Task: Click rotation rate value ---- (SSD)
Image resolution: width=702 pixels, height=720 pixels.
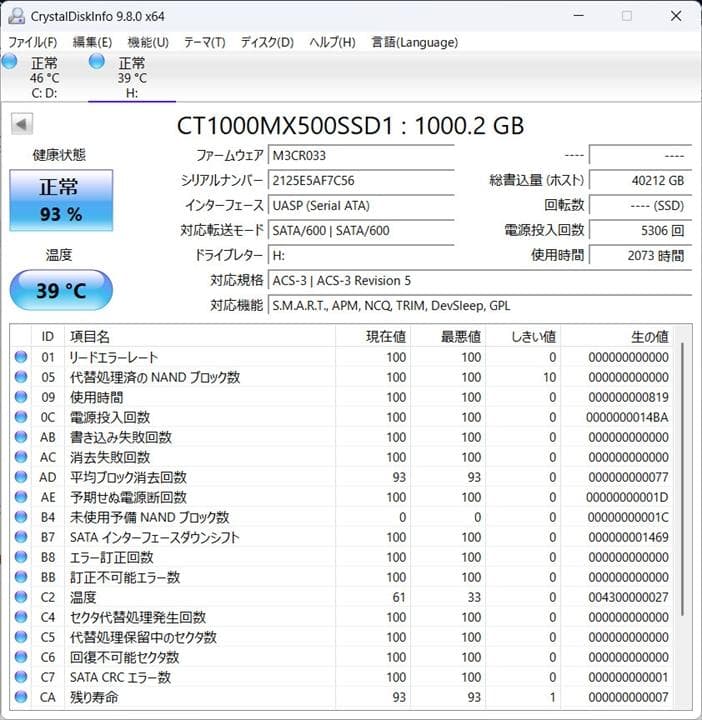Action: (640, 205)
